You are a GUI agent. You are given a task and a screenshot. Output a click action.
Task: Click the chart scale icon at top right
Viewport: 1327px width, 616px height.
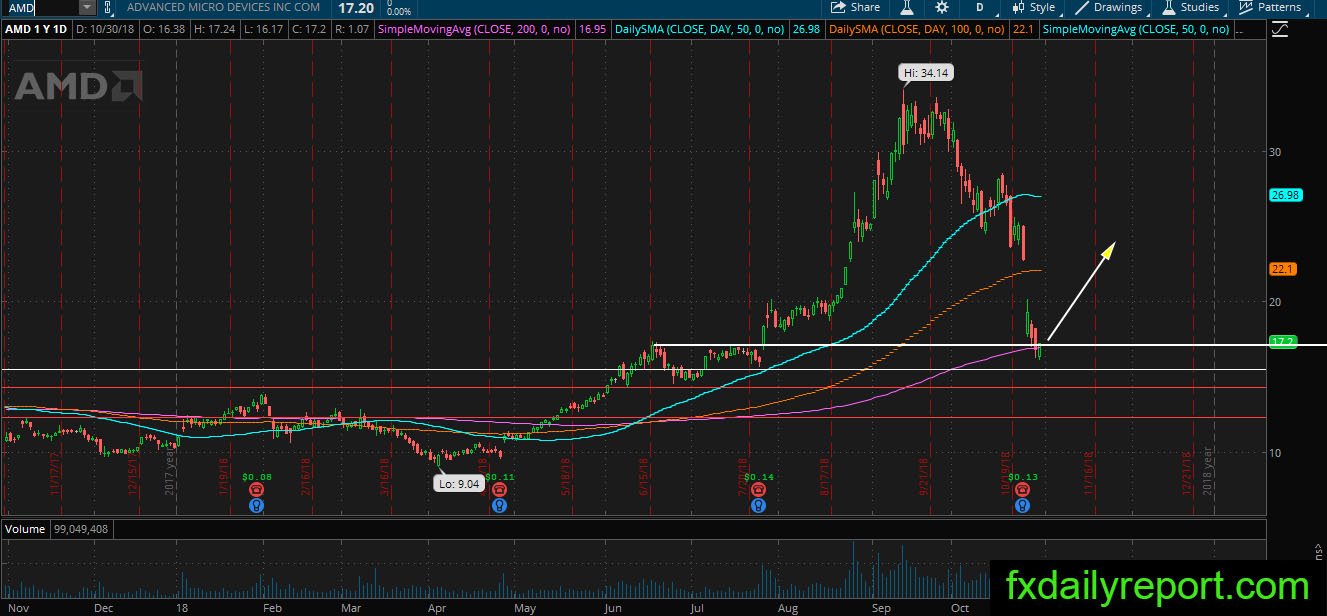(x=1281, y=30)
